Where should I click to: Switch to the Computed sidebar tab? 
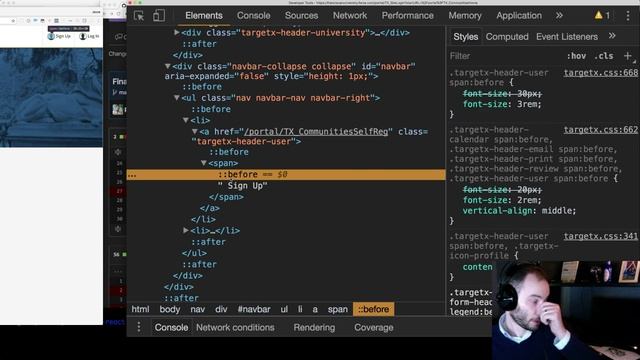coord(507,37)
